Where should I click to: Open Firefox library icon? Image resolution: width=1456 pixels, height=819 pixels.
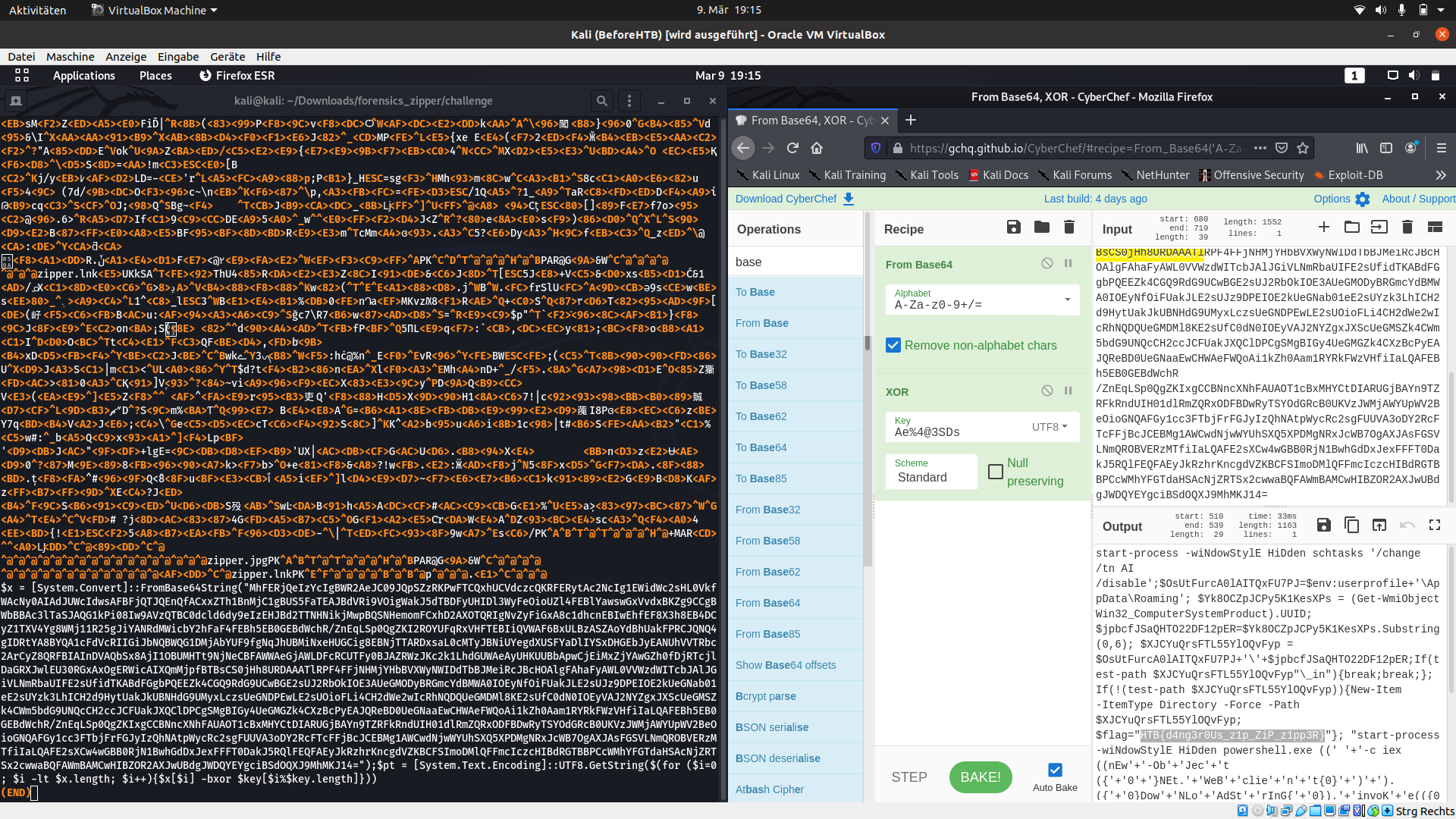1362,148
